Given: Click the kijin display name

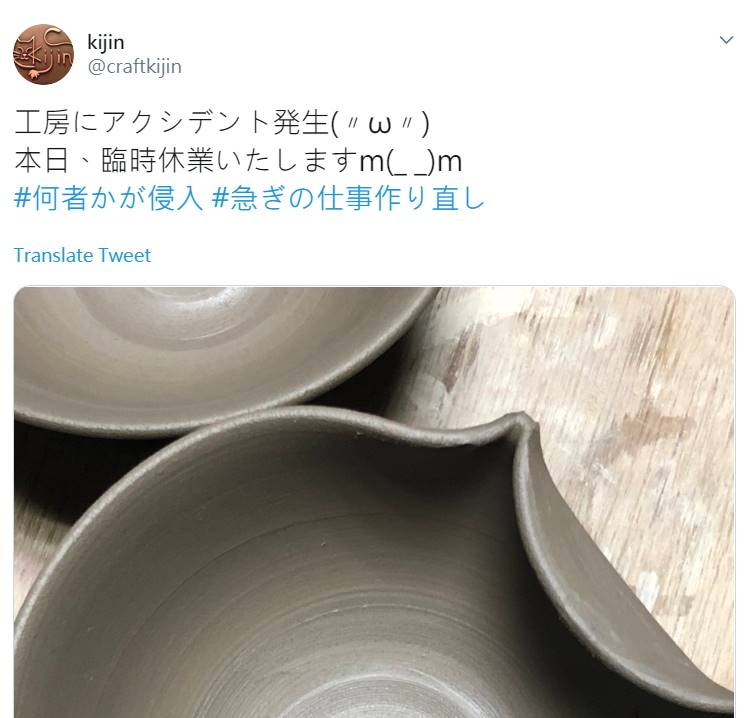Looking at the screenshot, I should (106, 43).
